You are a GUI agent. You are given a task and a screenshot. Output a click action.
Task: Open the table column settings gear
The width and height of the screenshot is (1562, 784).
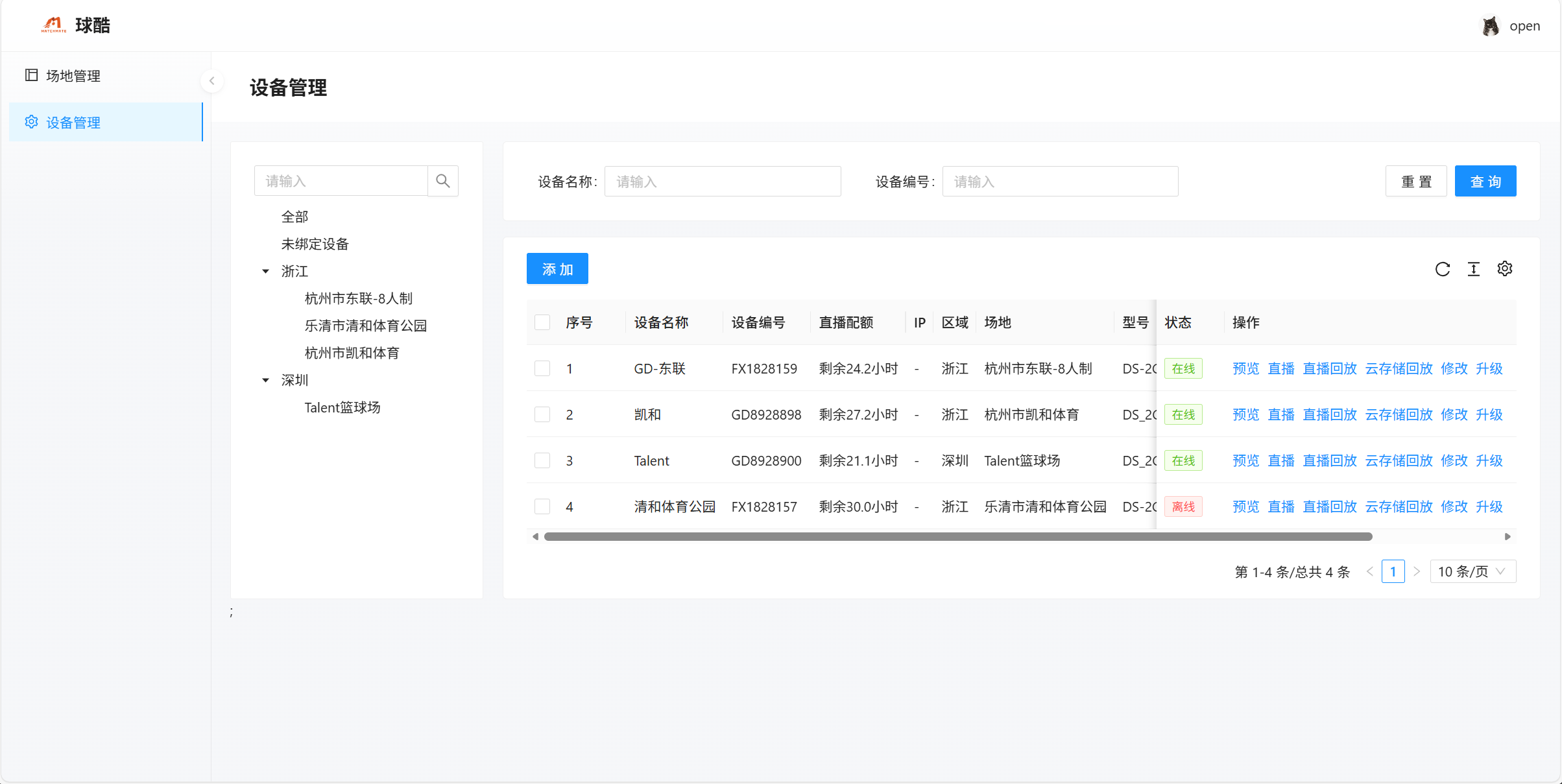1505,268
